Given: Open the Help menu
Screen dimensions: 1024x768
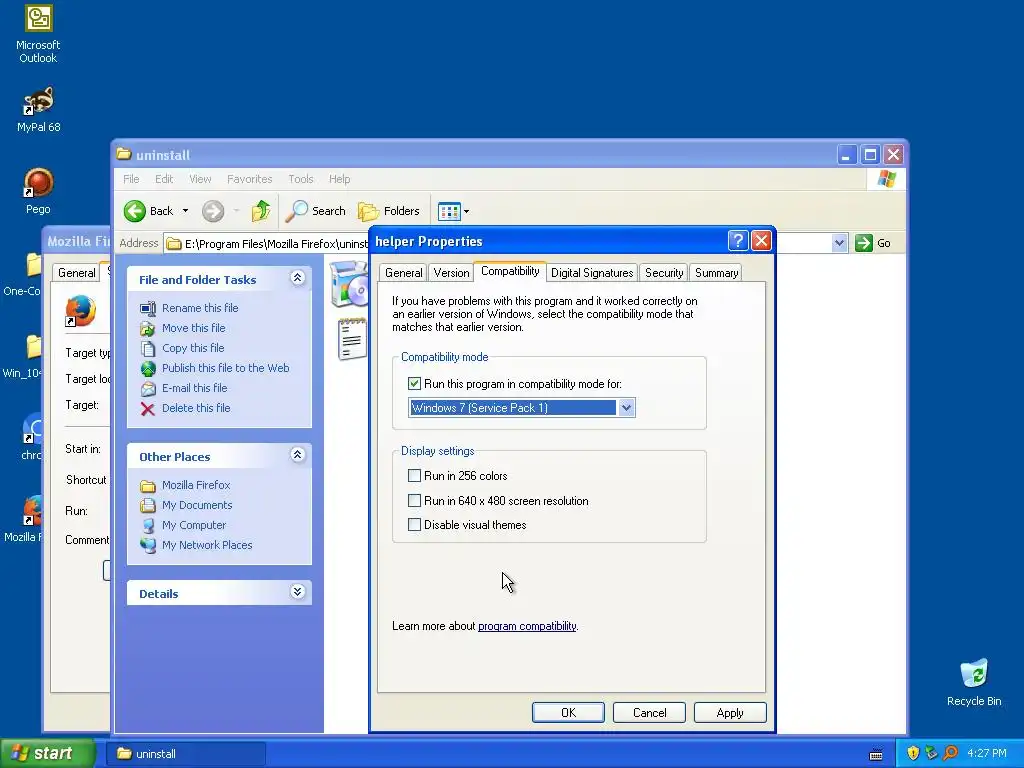Looking at the screenshot, I should [x=339, y=179].
